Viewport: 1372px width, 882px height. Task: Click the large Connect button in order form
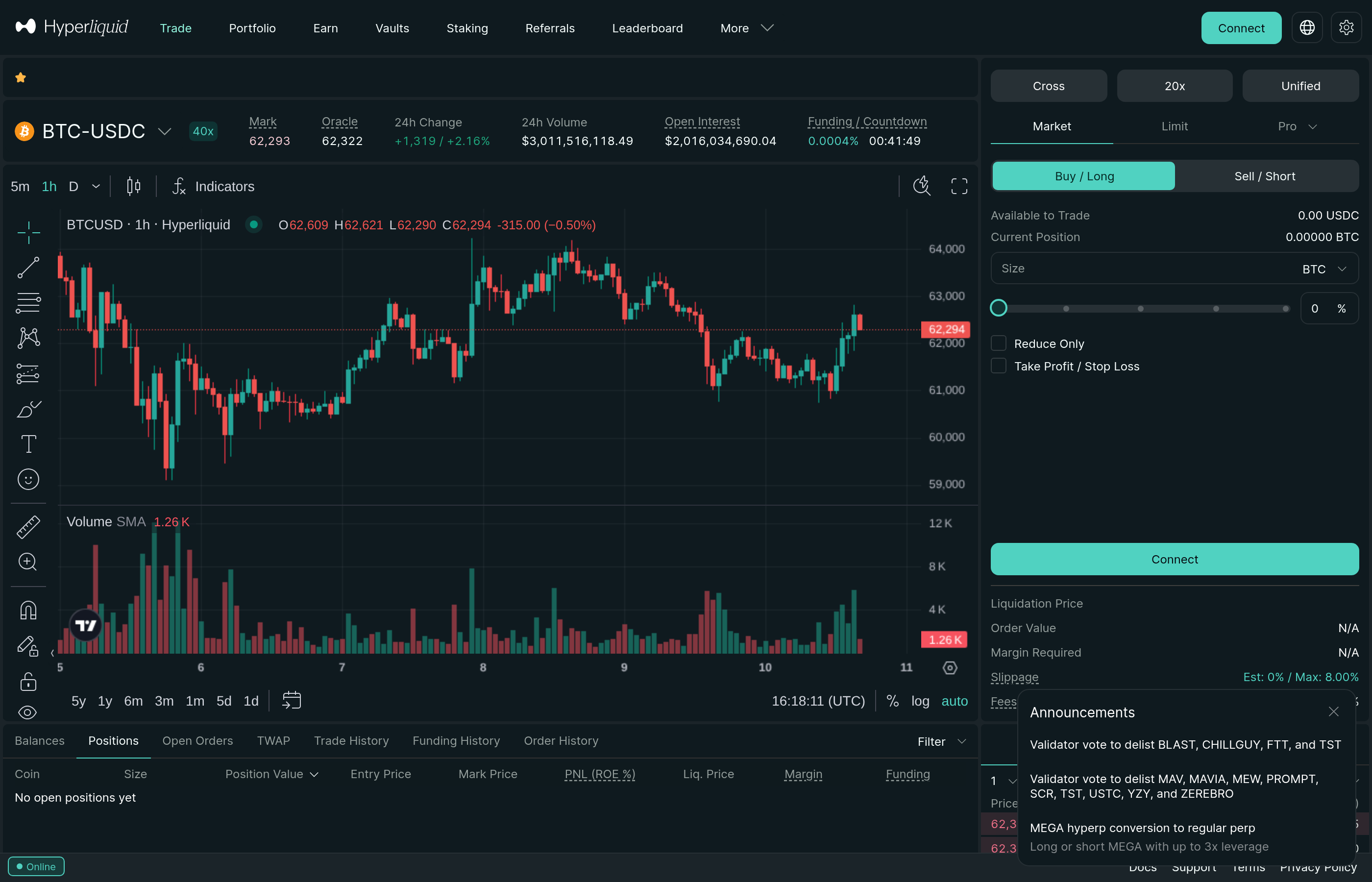1174,559
